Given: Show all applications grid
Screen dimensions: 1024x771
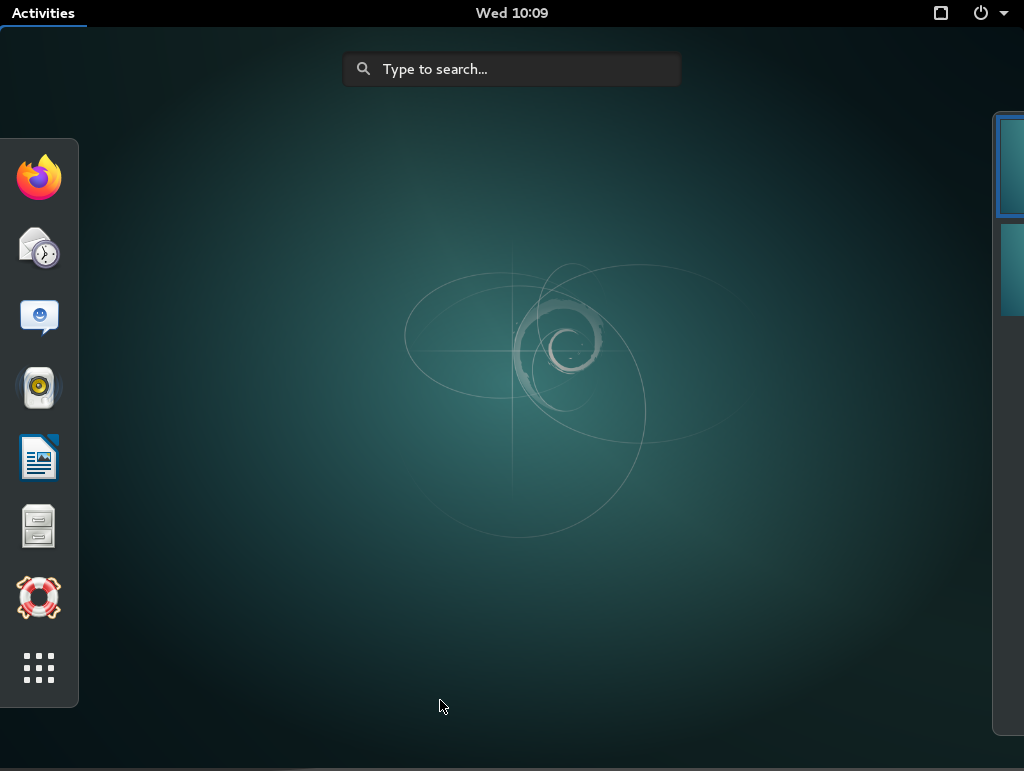Looking at the screenshot, I should pyautogui.click(x=39, y=668).
